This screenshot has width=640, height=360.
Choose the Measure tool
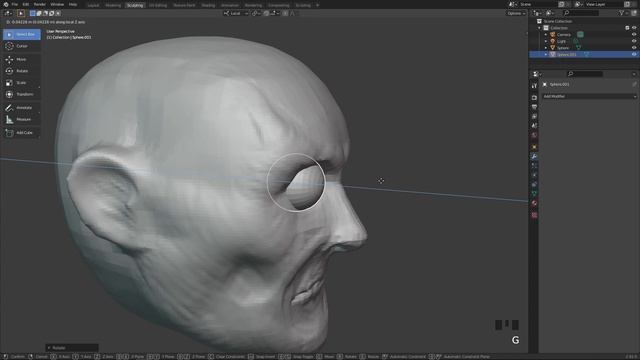(22, 119)
